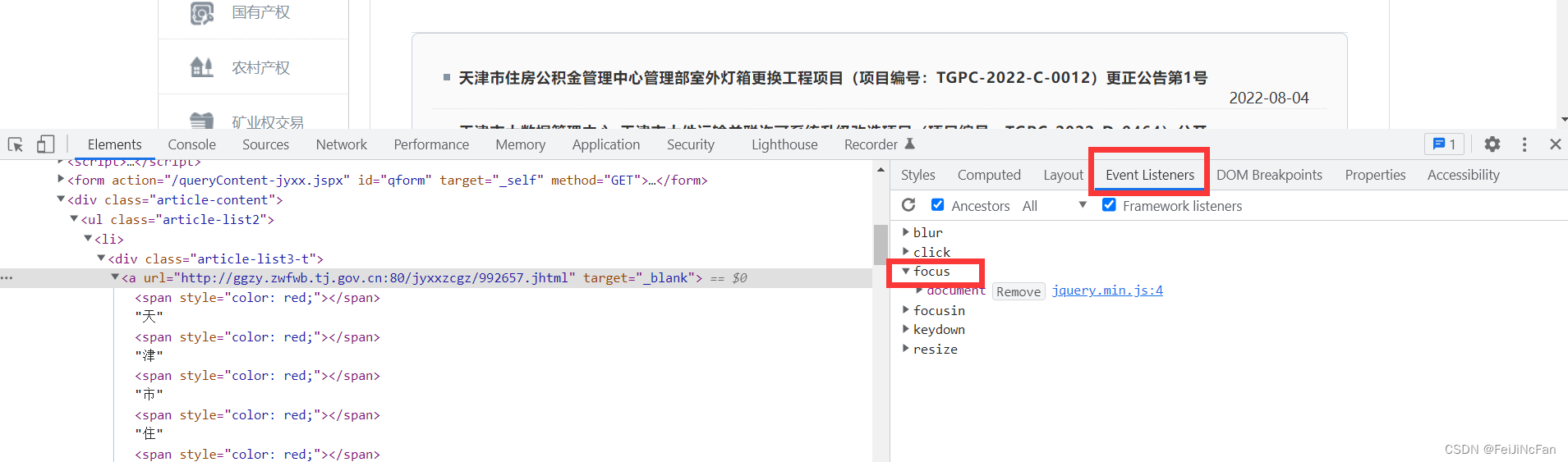Click the 农村产权 sidebar link
Screen dimensions: 1568x462
[260, 67]
